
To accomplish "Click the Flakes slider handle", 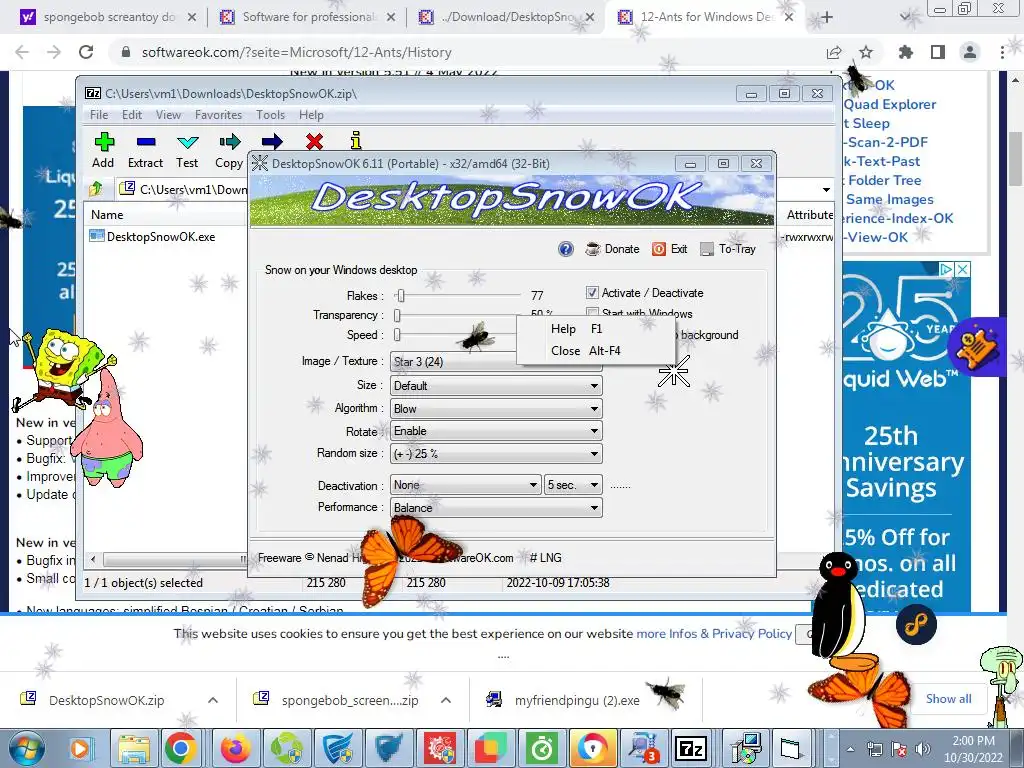I will pyautogui.click(x=401, y=296).
